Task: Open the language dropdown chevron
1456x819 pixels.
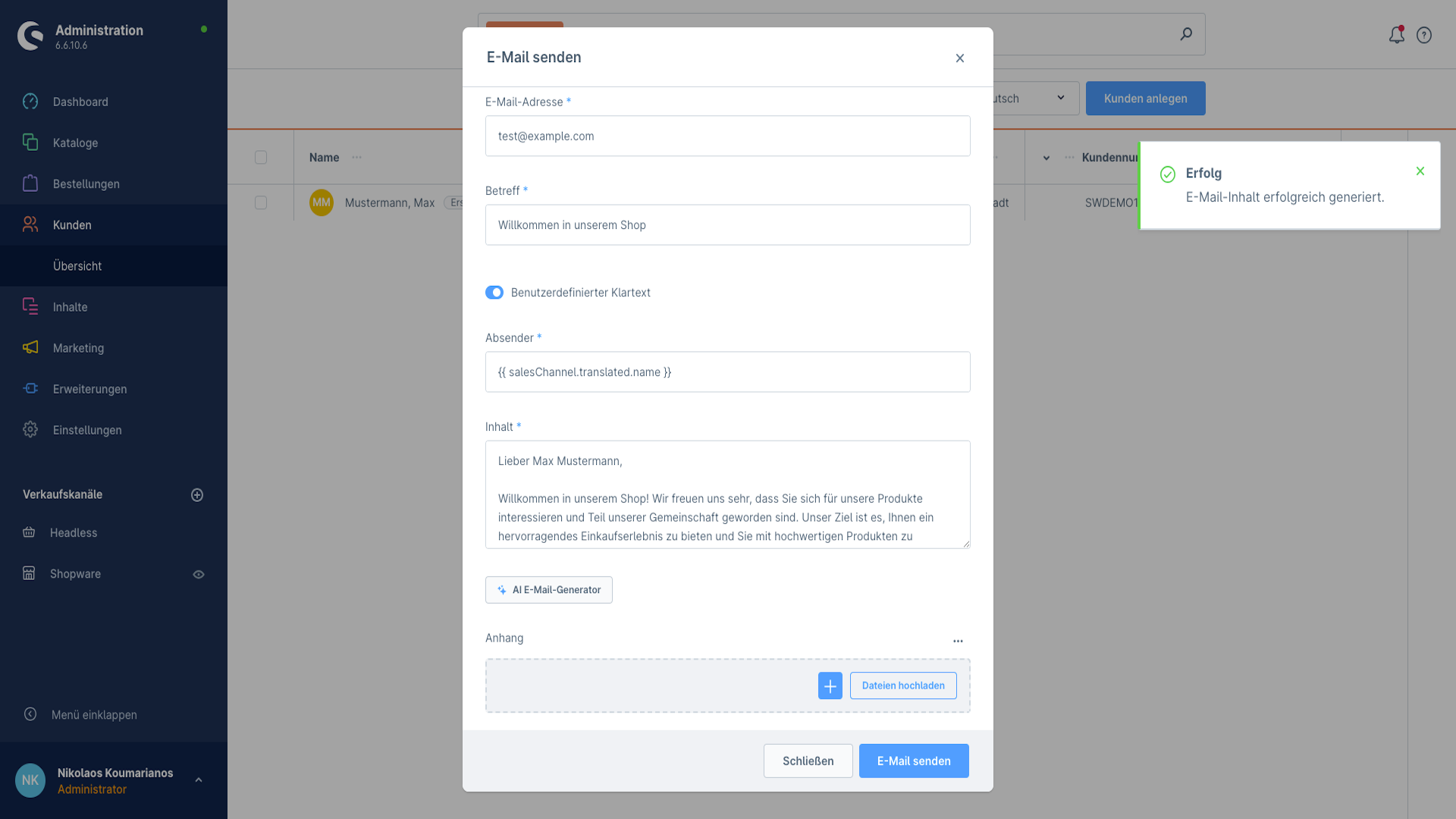Action: (1061, 98)
